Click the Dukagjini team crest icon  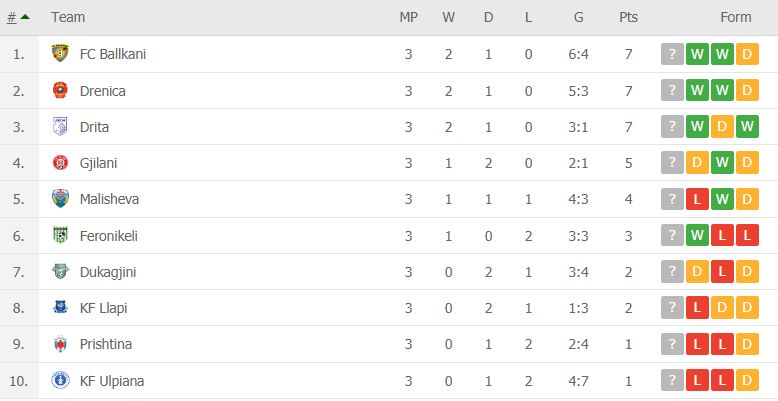click(60, 271)
